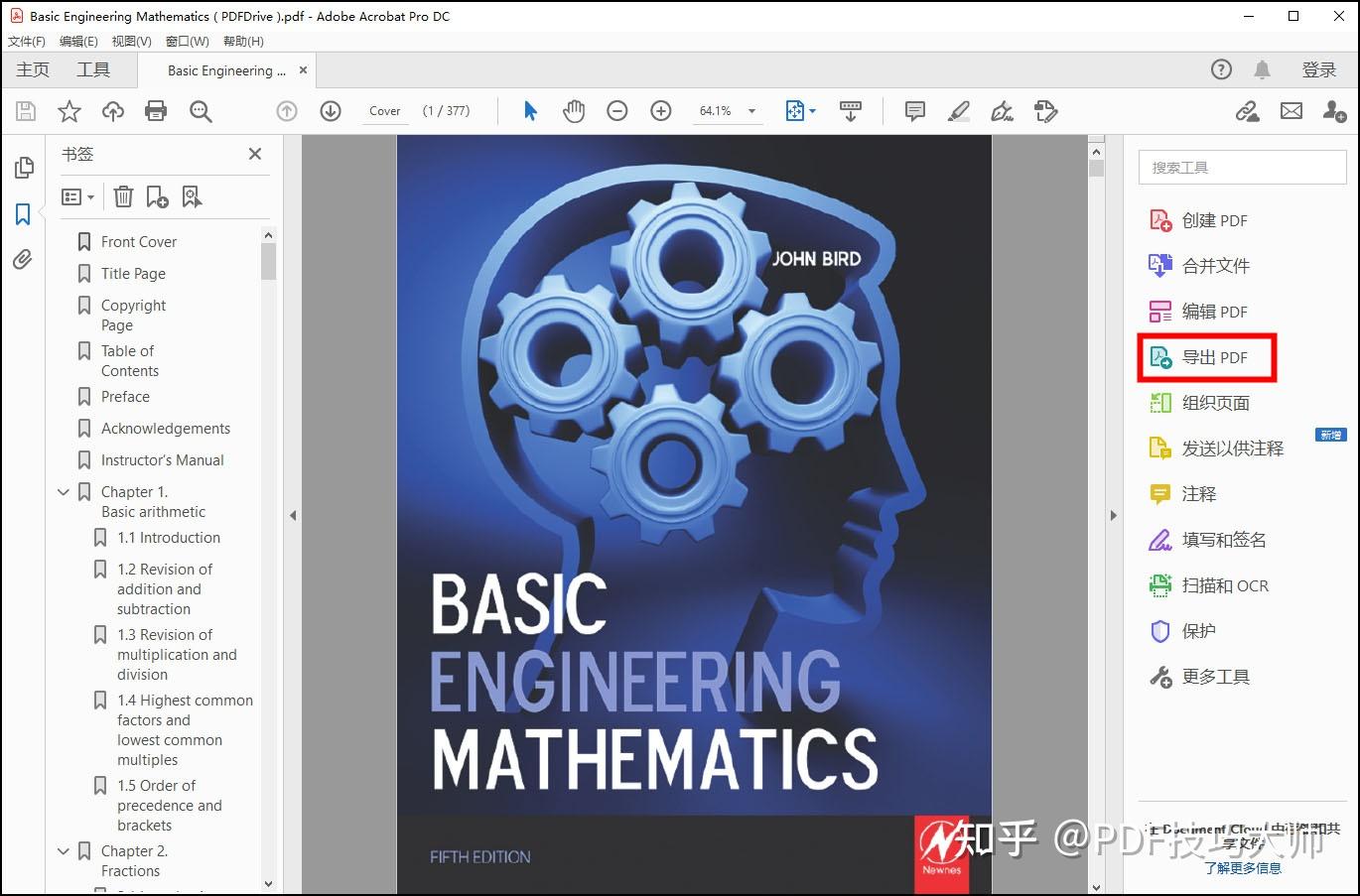Click the 导出 PDF tool
This screenshot has height=896, width=1360.
(x=1213, y=357)
